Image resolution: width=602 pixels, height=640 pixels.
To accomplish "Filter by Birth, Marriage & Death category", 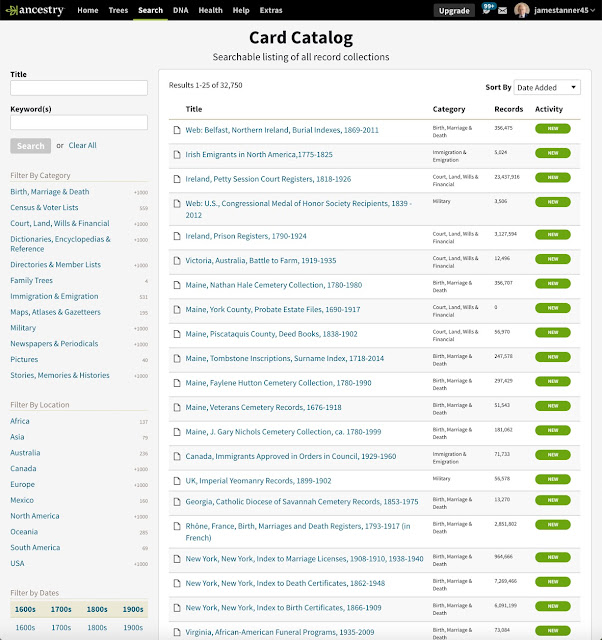I will (50, 192).
